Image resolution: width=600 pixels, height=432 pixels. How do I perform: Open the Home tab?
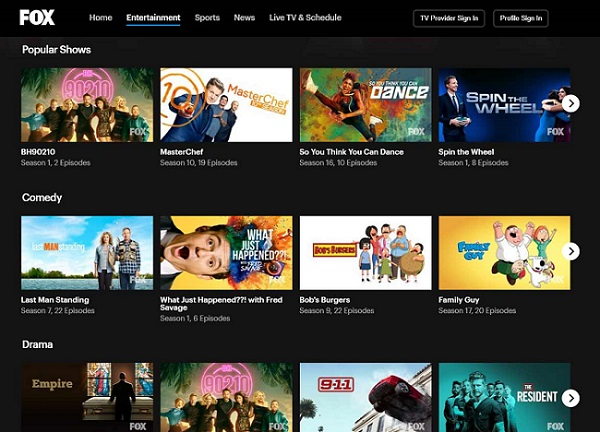click(100, 18)
